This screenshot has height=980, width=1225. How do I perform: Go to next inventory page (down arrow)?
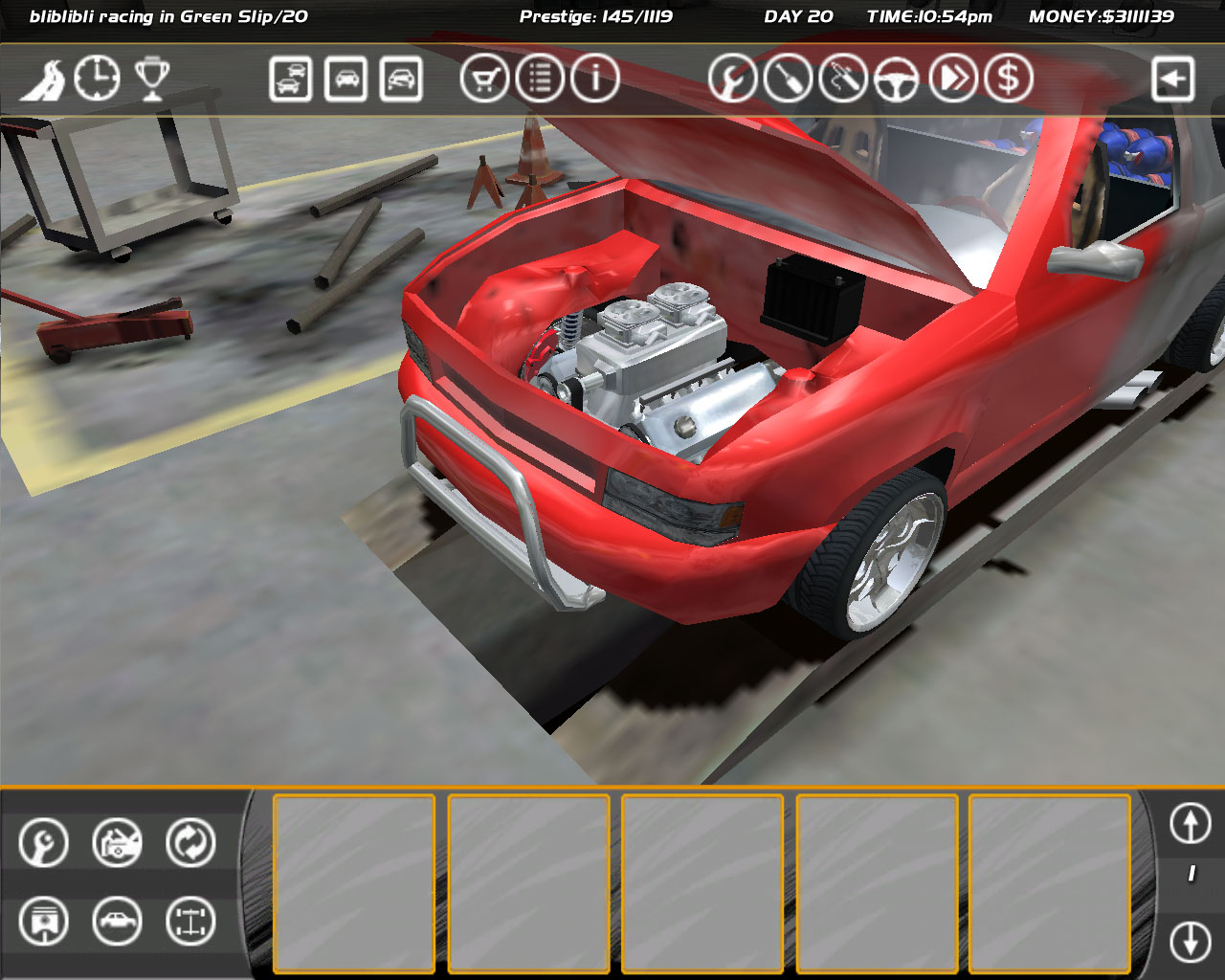tap(1191, 942)
